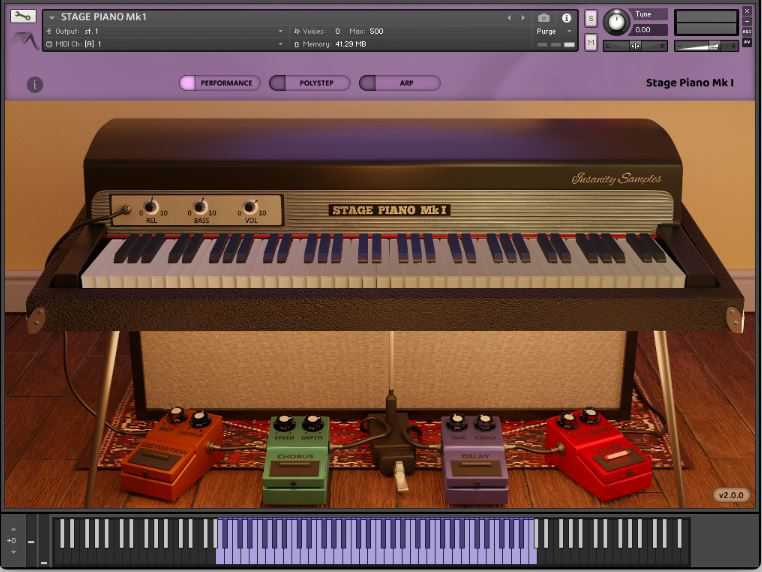762x572 pixels.
Task: Click the left knob on orange pedal
Action: pos(176,415)
